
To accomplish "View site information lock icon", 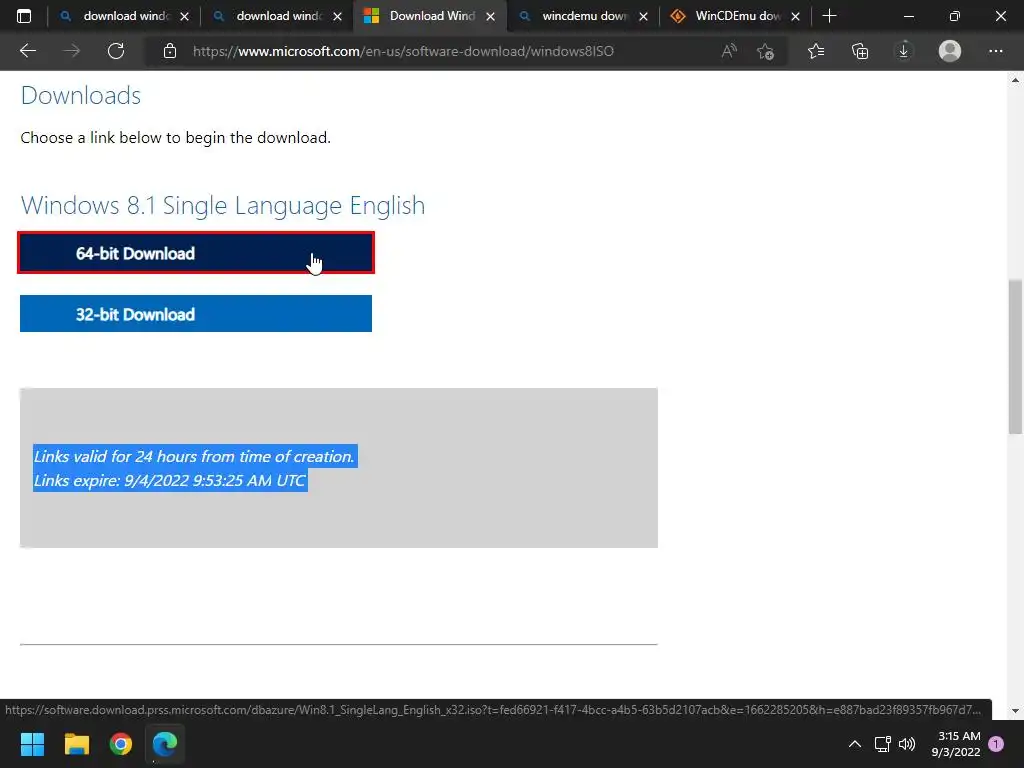I will 170,51.
